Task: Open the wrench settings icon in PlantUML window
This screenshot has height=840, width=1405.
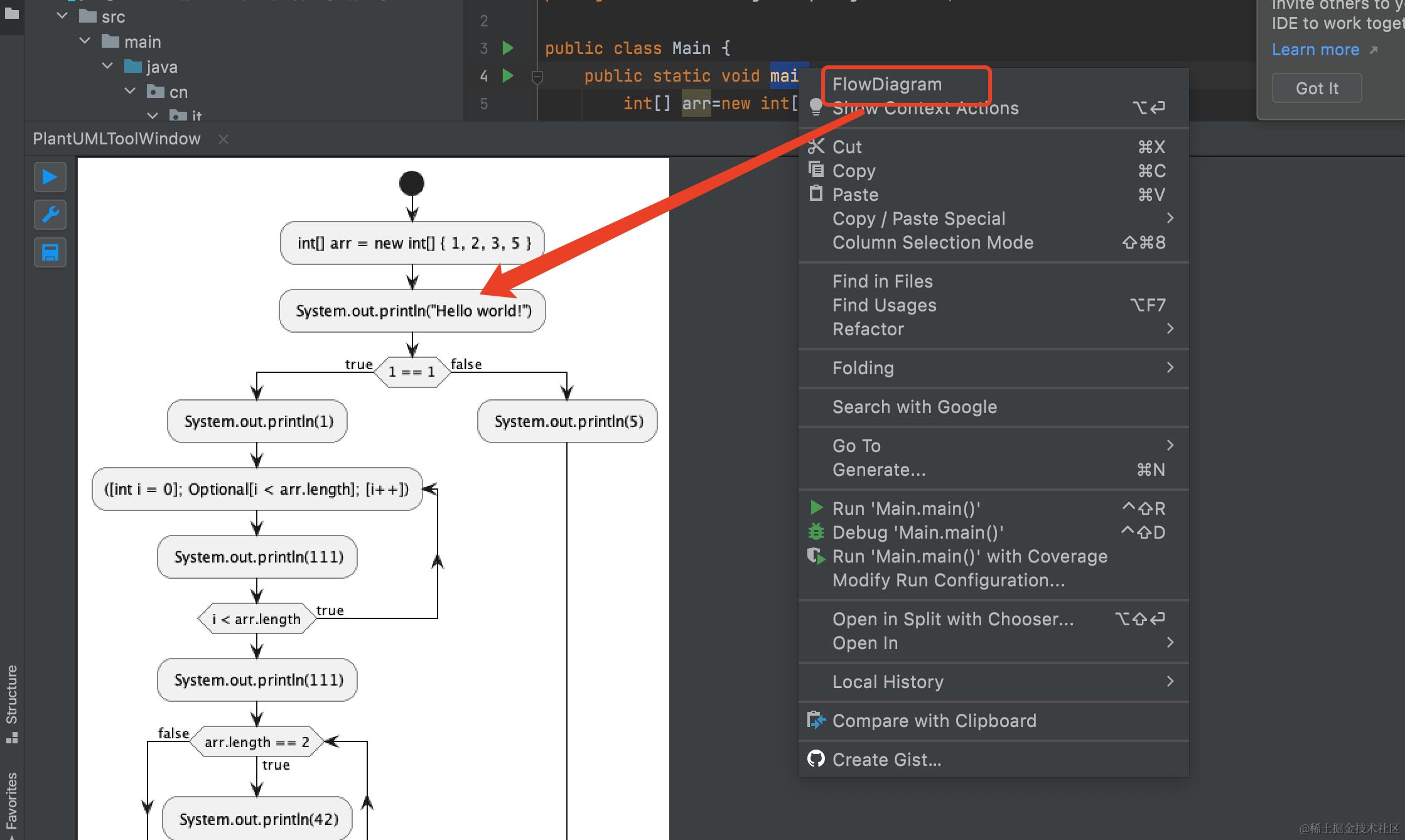Action: [50, 215]
